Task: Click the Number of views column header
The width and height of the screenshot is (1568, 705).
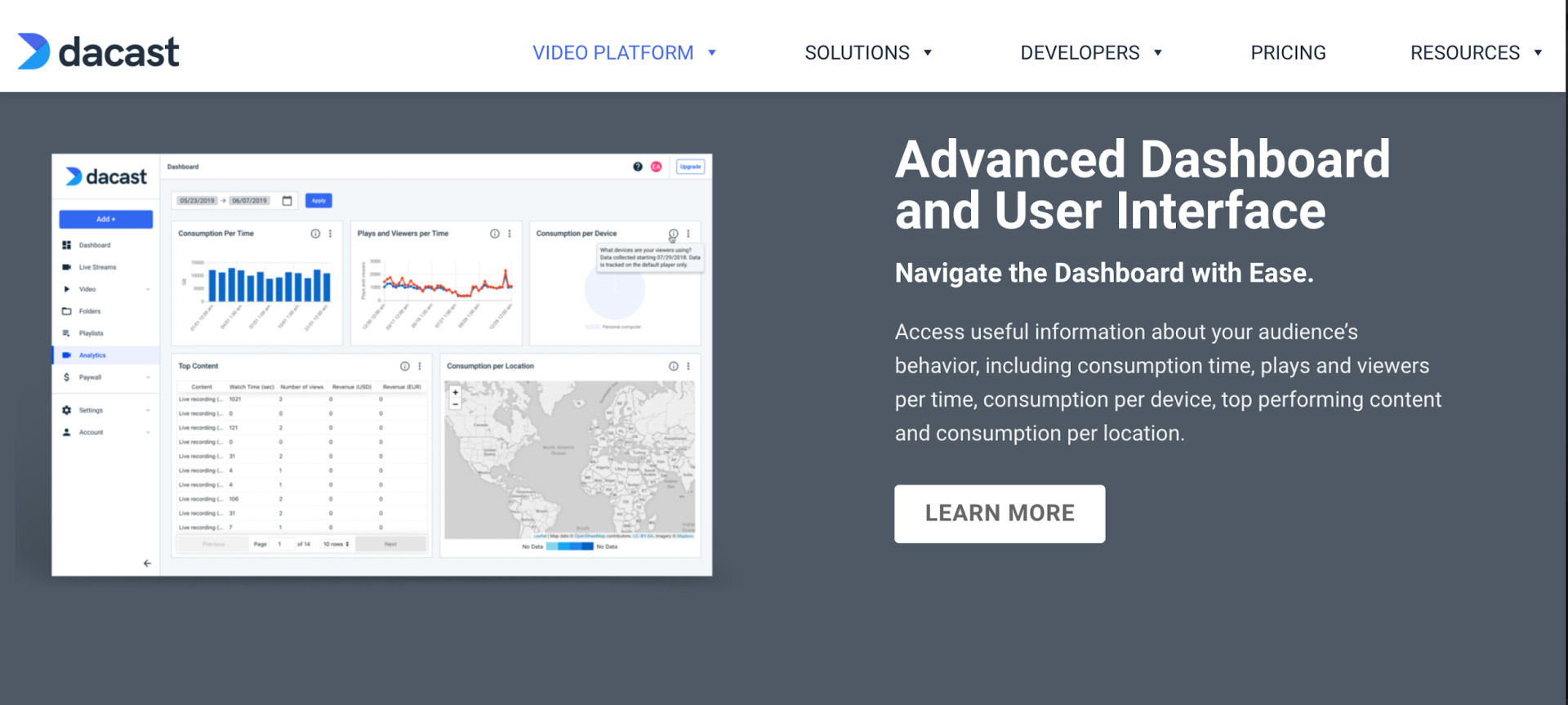Action: coord(301,387)
